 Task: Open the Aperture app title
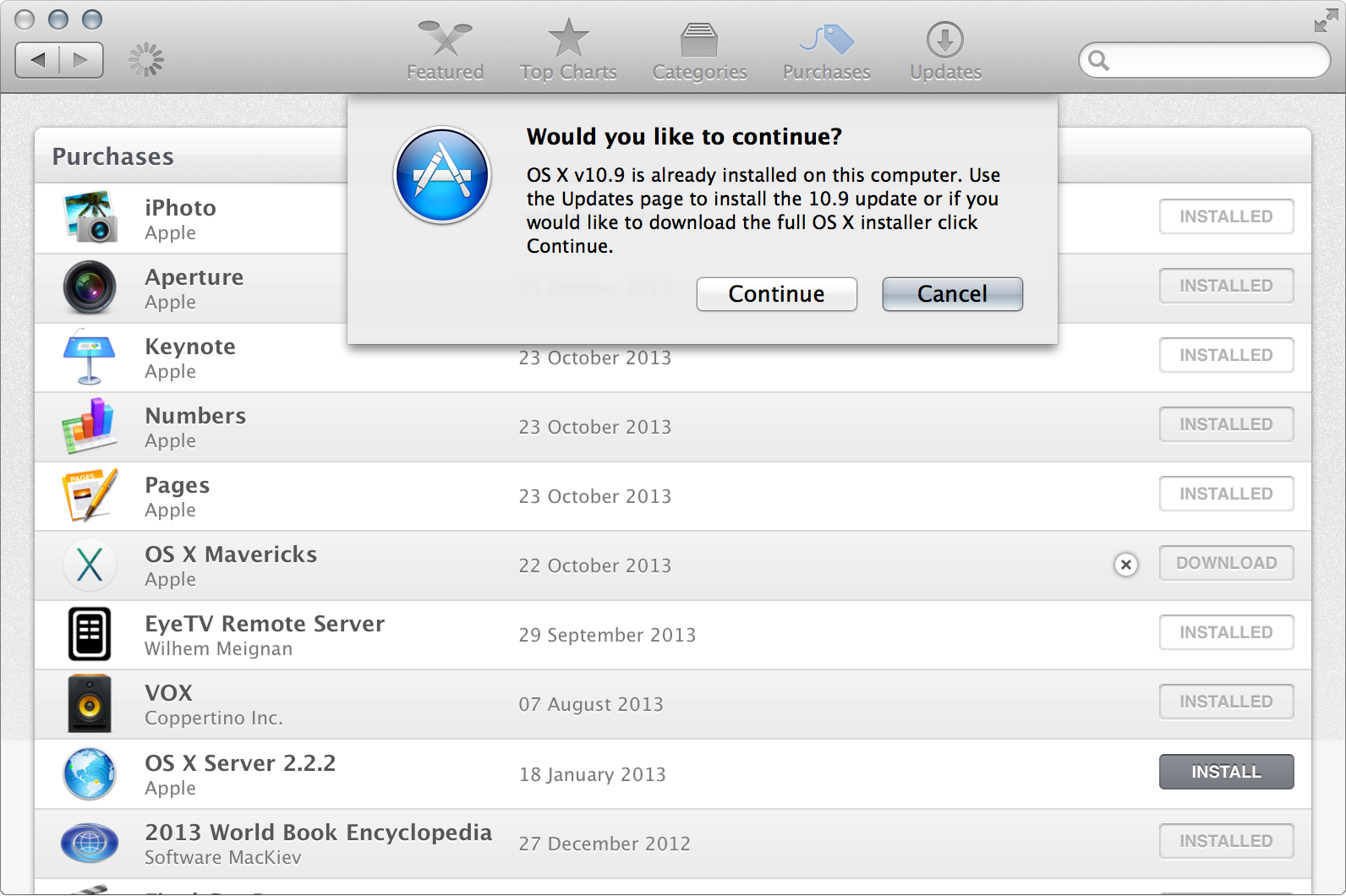(x=194, y=277)
